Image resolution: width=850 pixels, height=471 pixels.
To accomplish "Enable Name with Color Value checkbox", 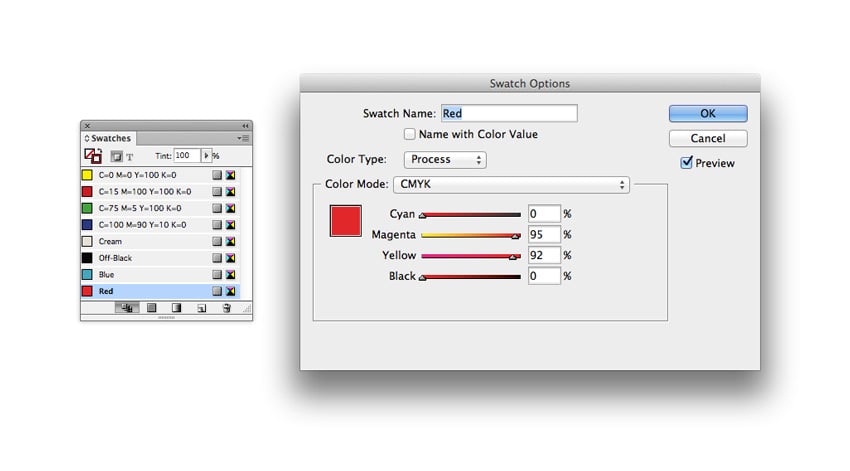I will click(409, 134).
